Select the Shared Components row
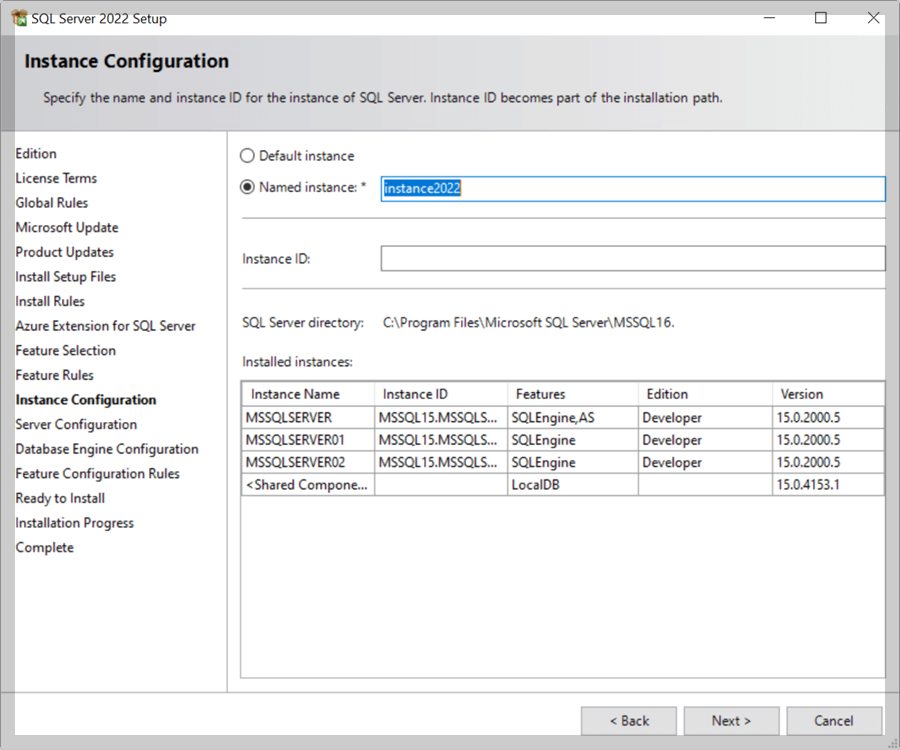900x750 pixels. pyautogui.click(x=562, y=485)
